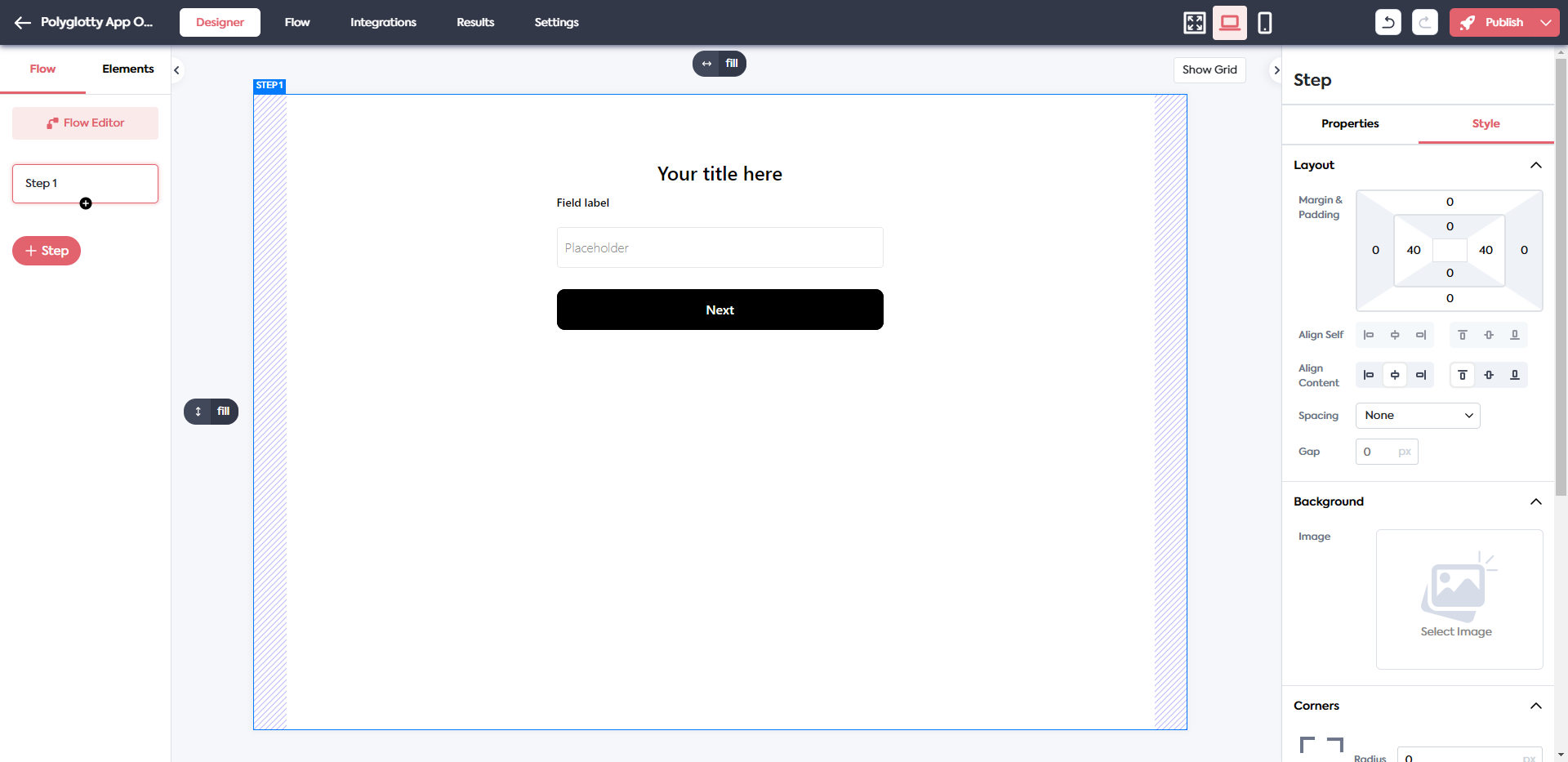Add a new Step
1568x762 pixels.
(46, 251)
